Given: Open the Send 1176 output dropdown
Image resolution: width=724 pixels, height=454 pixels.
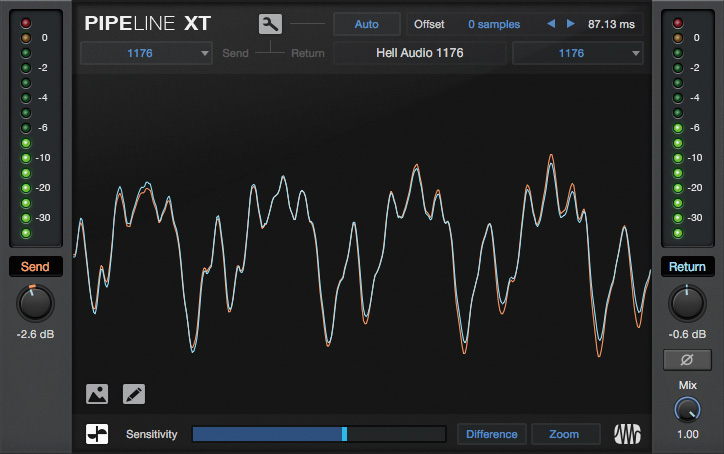Looking at the screenshot, I should pos(146,53).
